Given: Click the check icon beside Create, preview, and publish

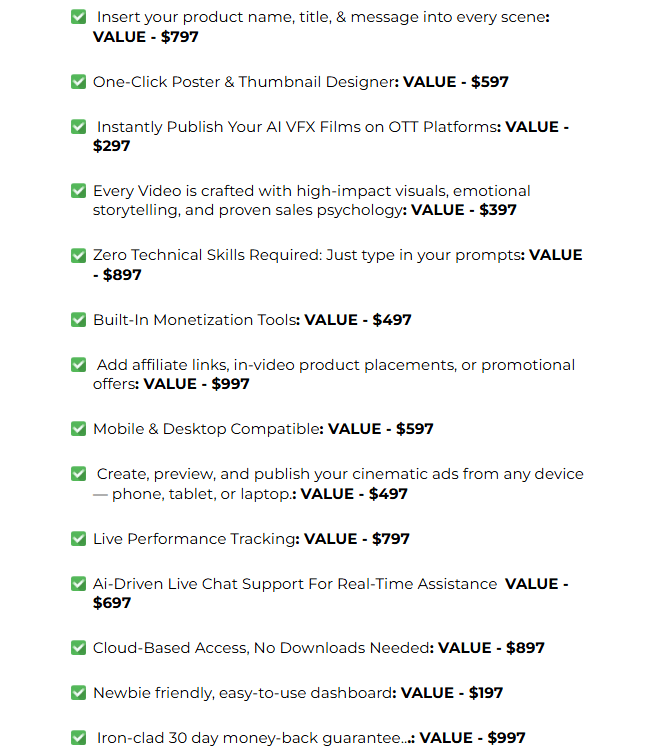Looking at the screenshot, I should coord(78,474).
